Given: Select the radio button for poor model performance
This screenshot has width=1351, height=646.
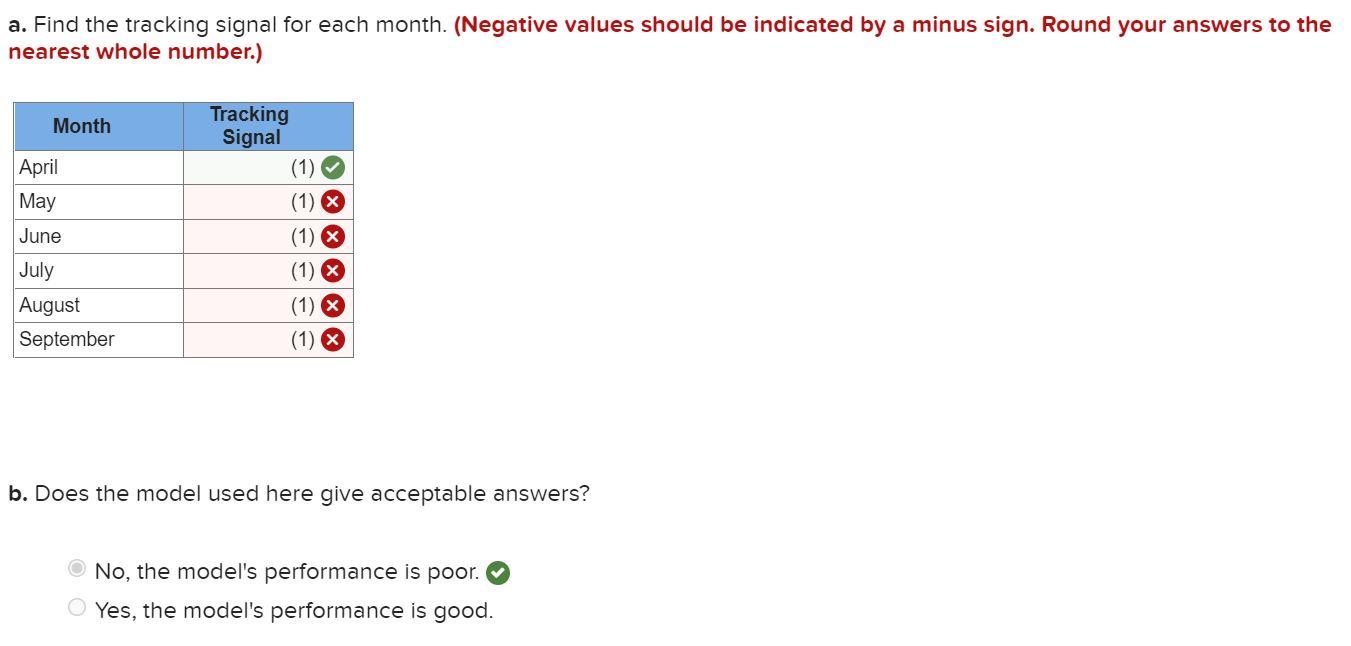Looking at the screenshot, I should click(x=76, y=567).
